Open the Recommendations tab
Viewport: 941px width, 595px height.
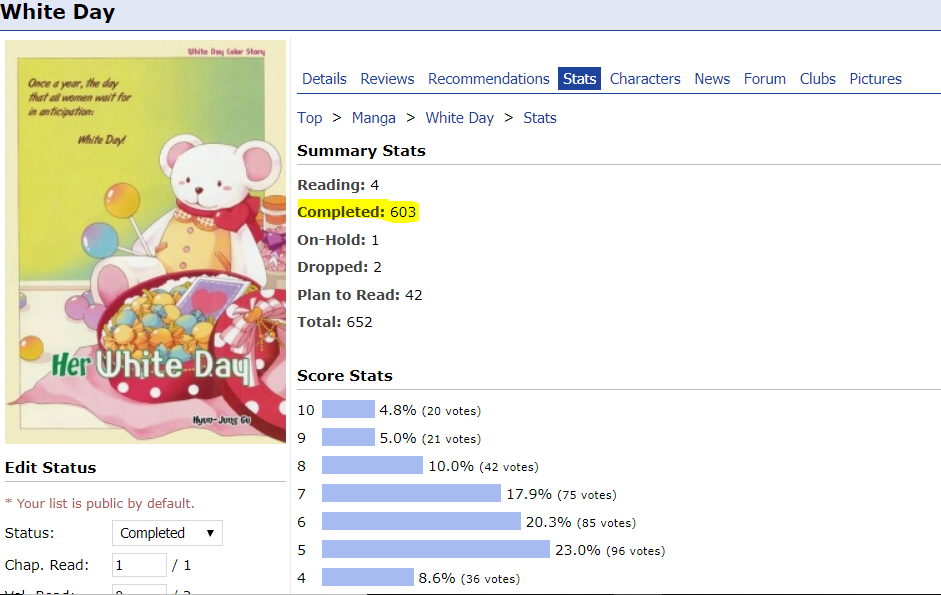[489, 79]
